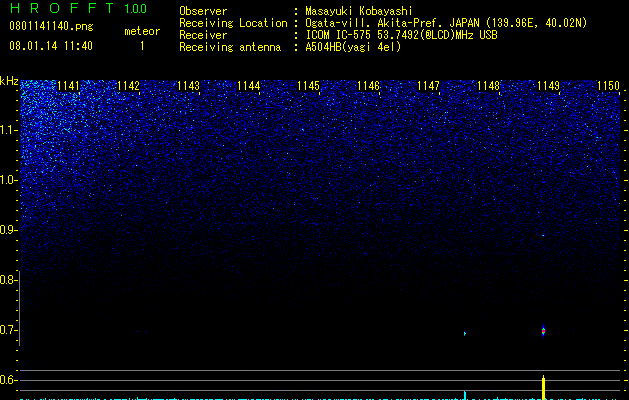Click the 1141 time marker

tap(69, 86)
